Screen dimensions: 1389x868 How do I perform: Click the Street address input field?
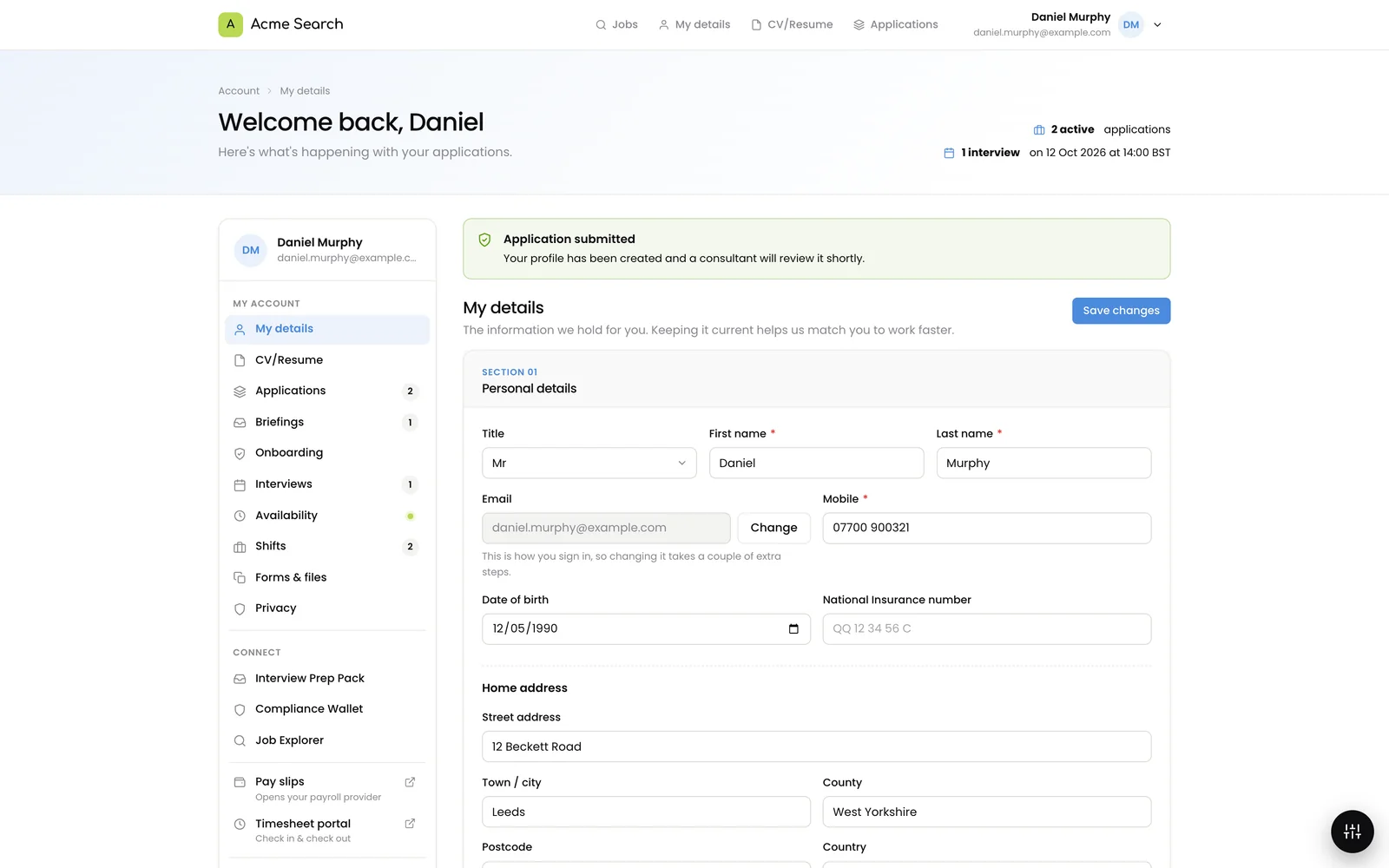coord(816,746)
